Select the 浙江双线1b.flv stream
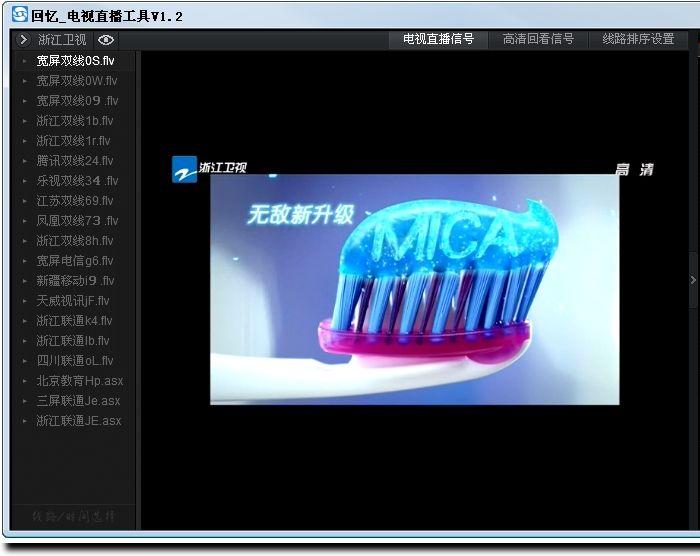Image resolution: width=700 pixels, height=556 pixels. coord(75,121)
